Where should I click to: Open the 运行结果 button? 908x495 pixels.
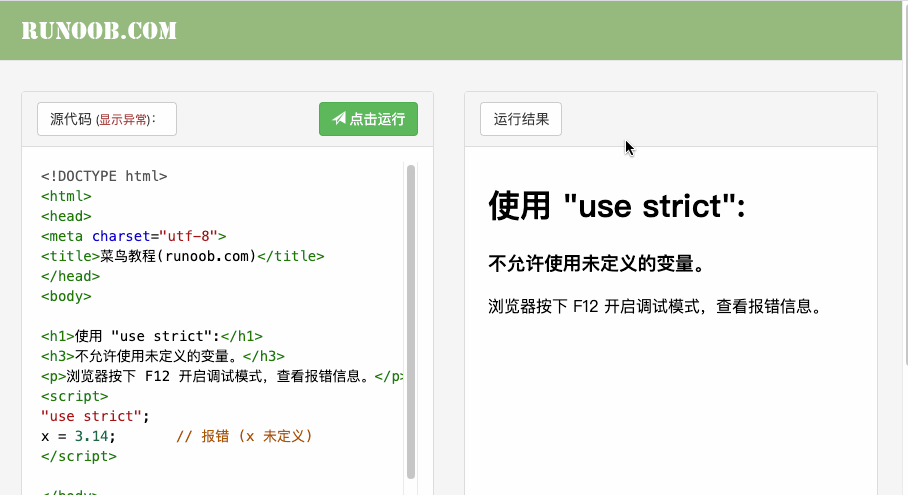(x=520, y=119)
